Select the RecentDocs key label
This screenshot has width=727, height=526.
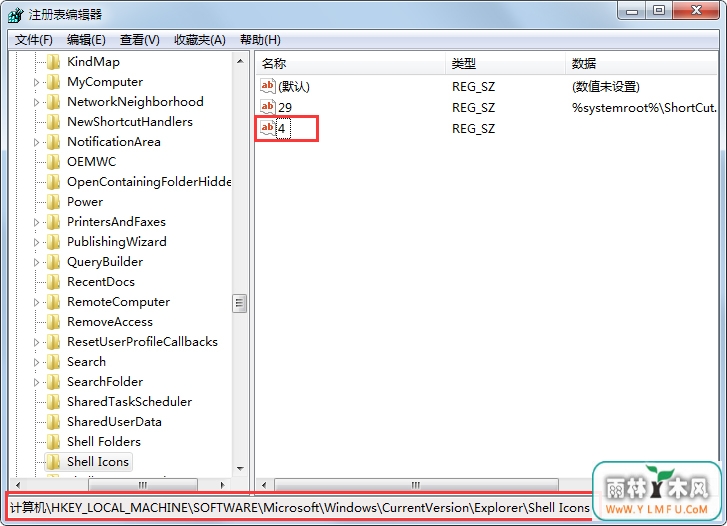click(101, 282)
